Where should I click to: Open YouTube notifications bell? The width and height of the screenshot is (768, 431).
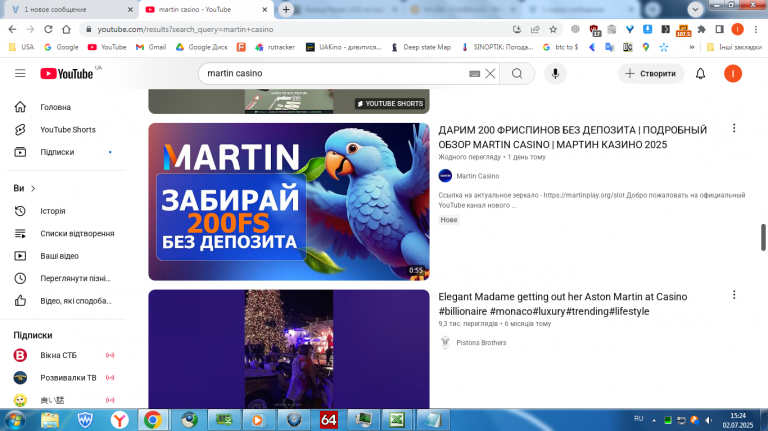(x=700, y=73)
